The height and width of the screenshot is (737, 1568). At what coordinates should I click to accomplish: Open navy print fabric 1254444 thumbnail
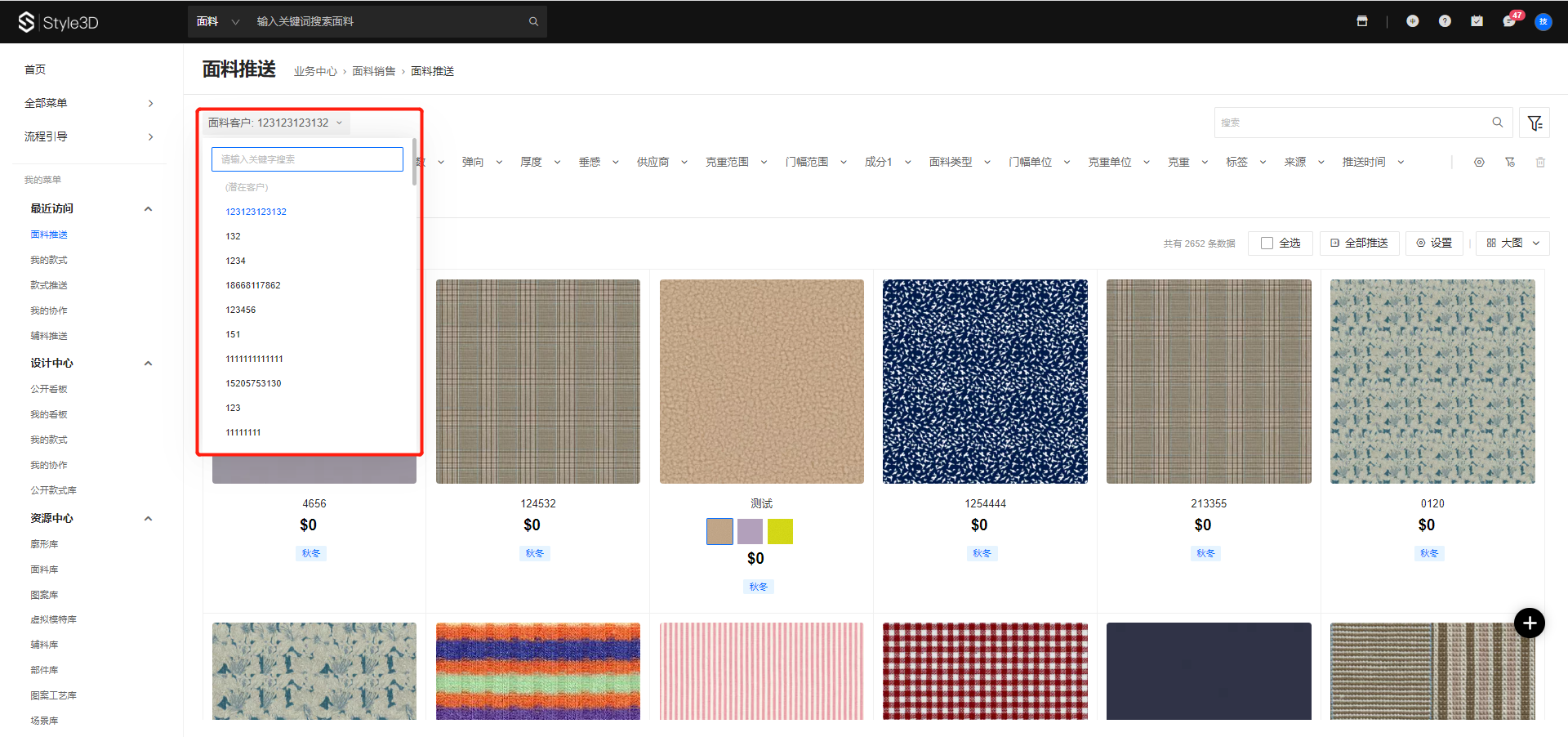tap(985, 382)
